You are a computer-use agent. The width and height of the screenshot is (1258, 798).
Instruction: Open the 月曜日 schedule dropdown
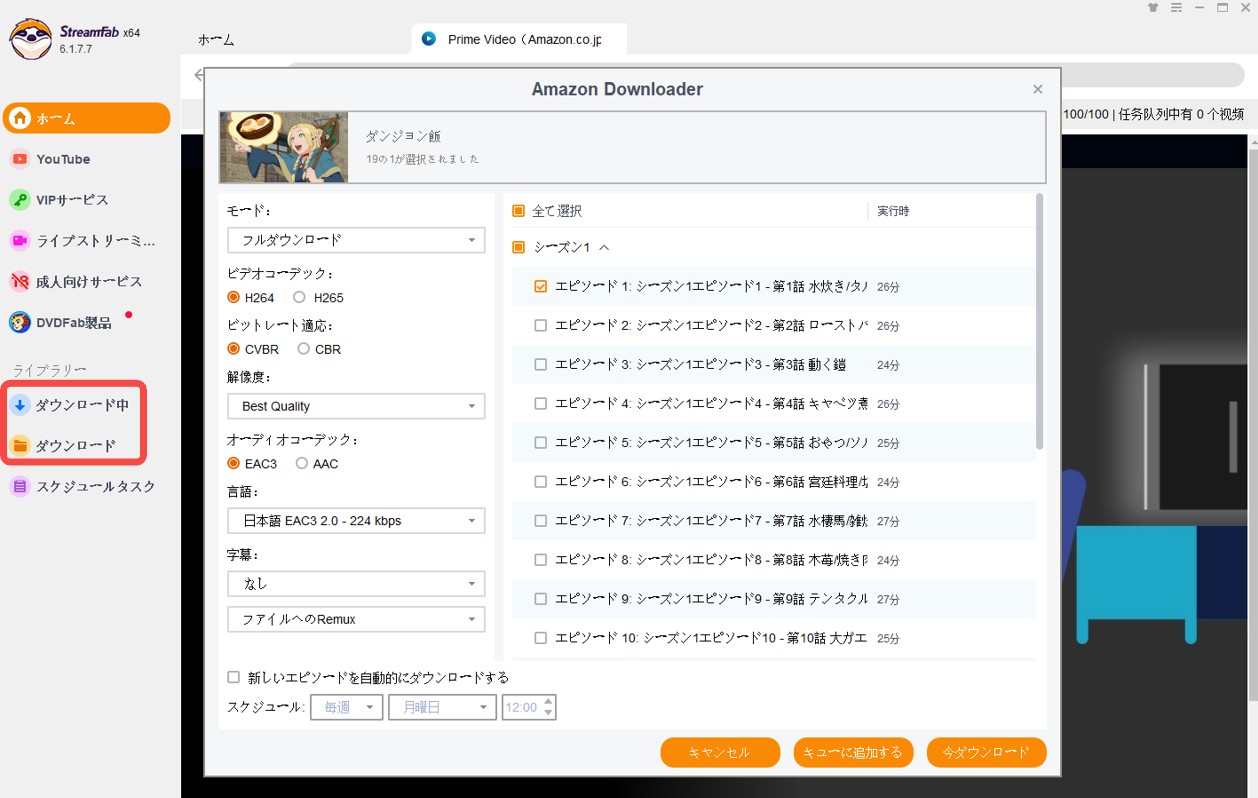pyautogui.click(x=442, y=707)
